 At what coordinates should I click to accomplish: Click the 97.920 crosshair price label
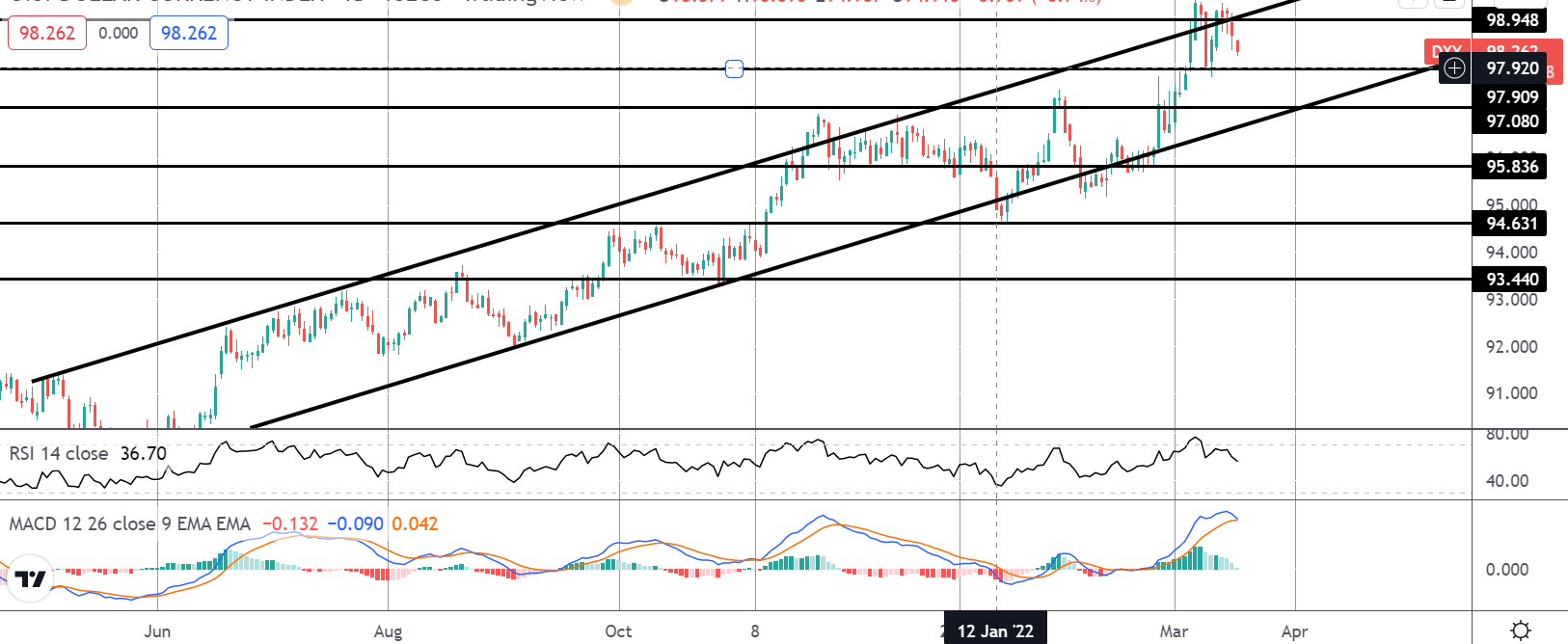[1511, 68]
